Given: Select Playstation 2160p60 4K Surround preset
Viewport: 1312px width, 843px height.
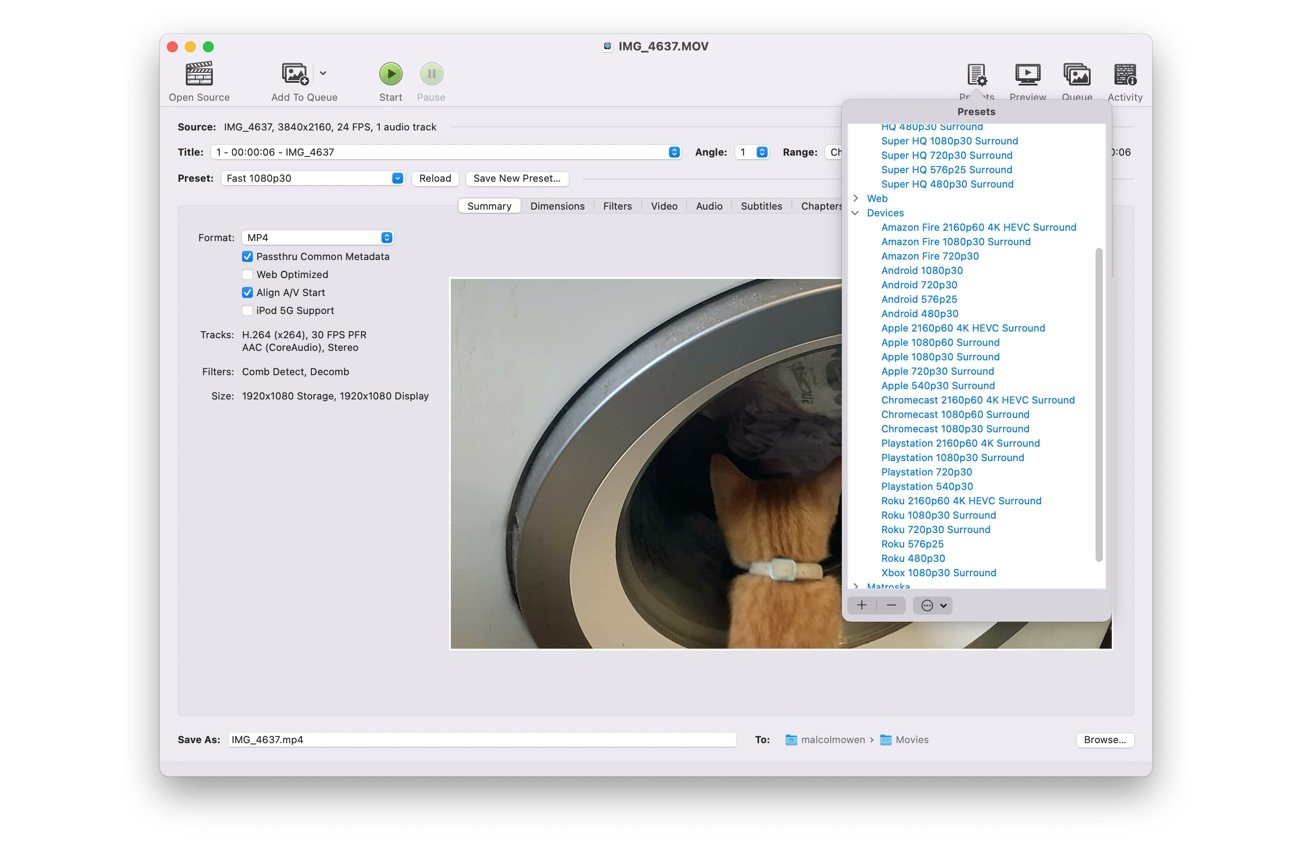Looking at the screenshot, I should click(960, 443).
